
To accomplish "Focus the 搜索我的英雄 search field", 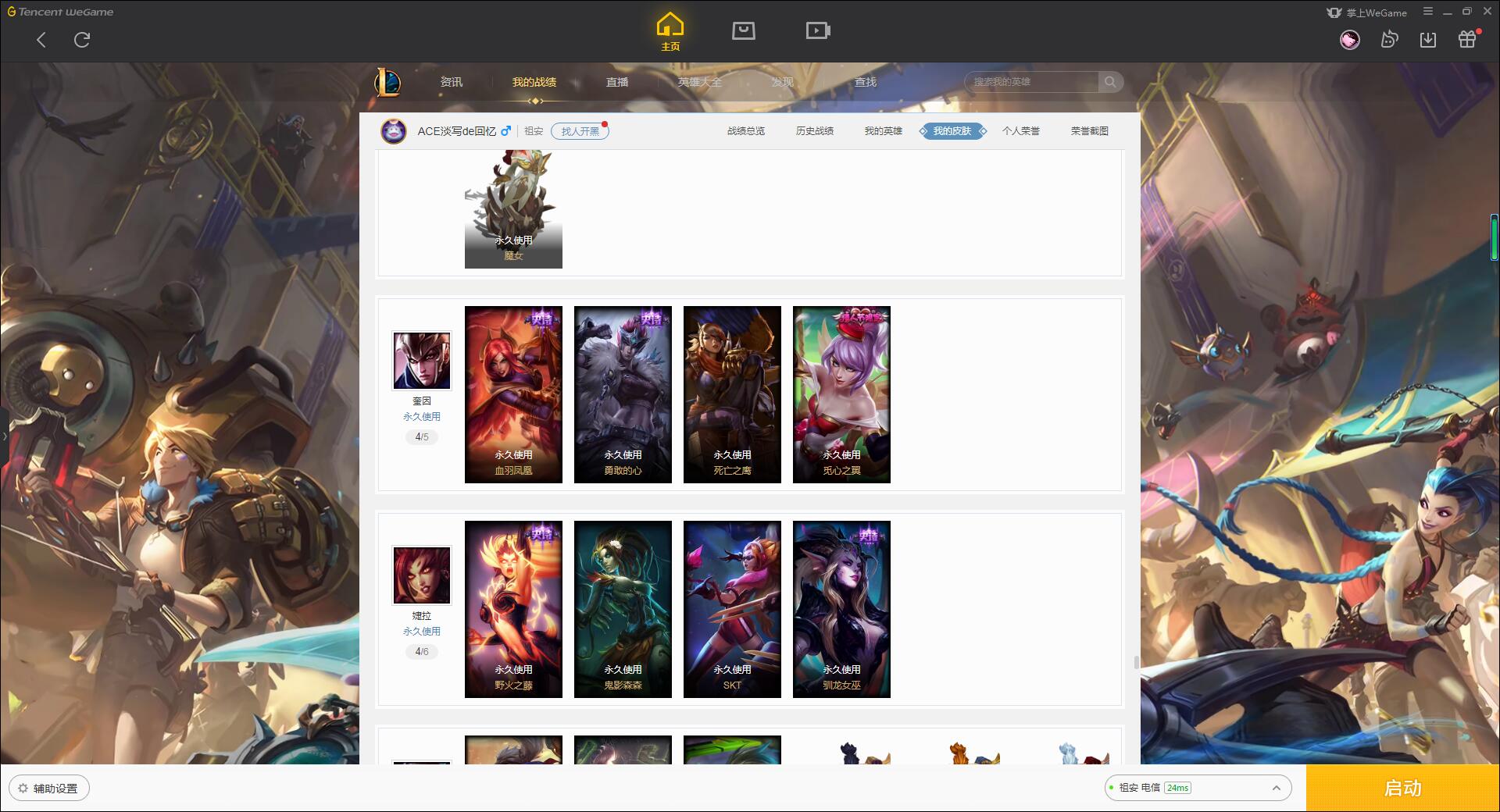I will [1033, 82].
